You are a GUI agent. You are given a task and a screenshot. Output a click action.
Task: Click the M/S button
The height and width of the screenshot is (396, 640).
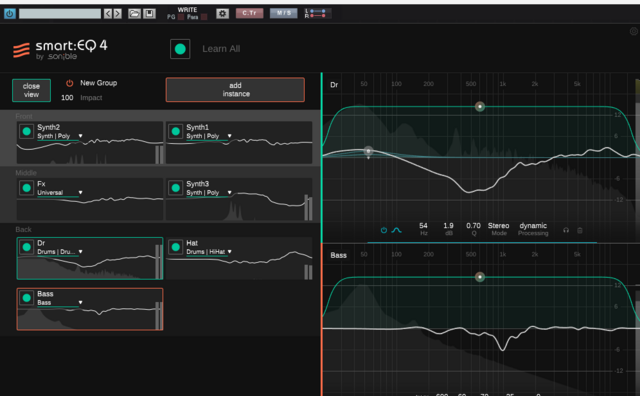(284, 13)
